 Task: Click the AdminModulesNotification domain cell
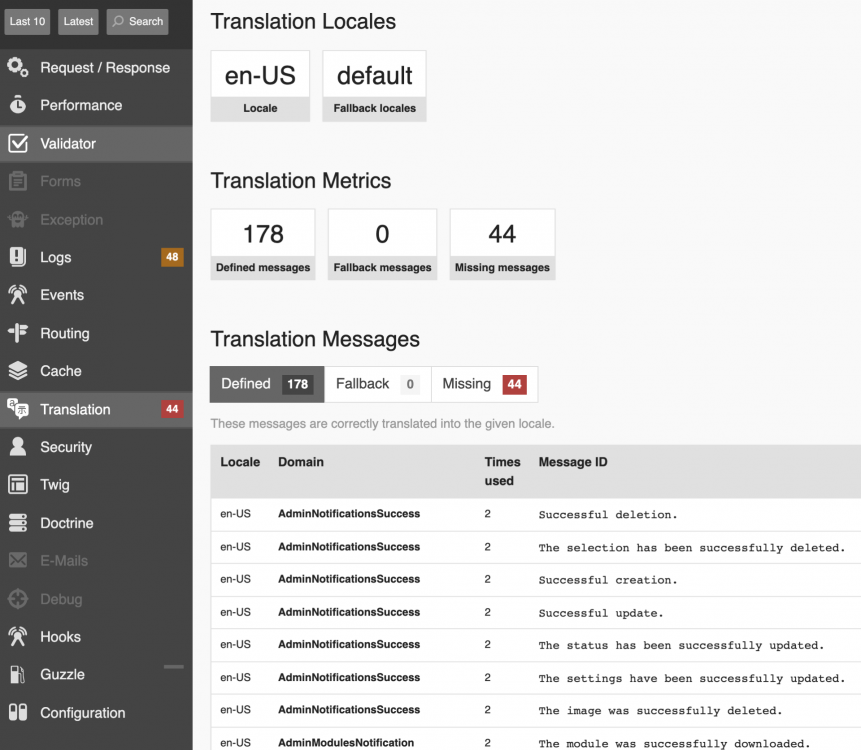(x=346, y=742)
